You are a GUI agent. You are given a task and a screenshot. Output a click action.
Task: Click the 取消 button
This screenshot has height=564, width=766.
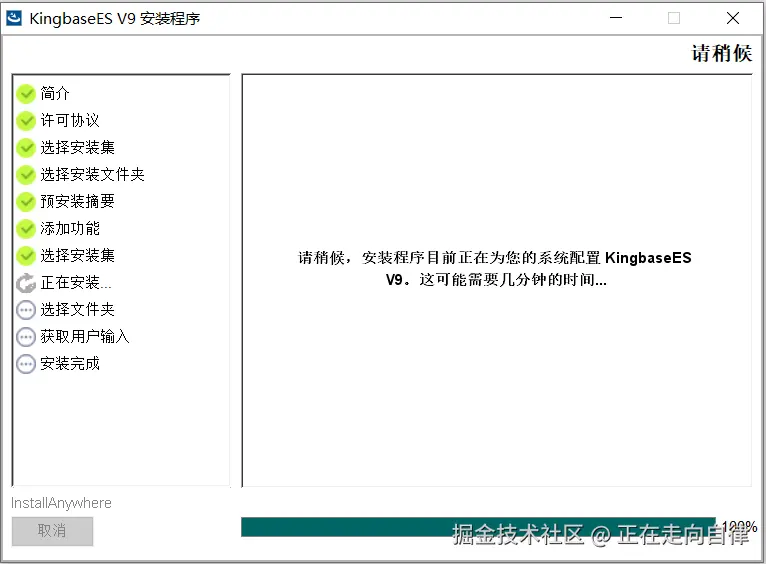[x=52, y=531]
